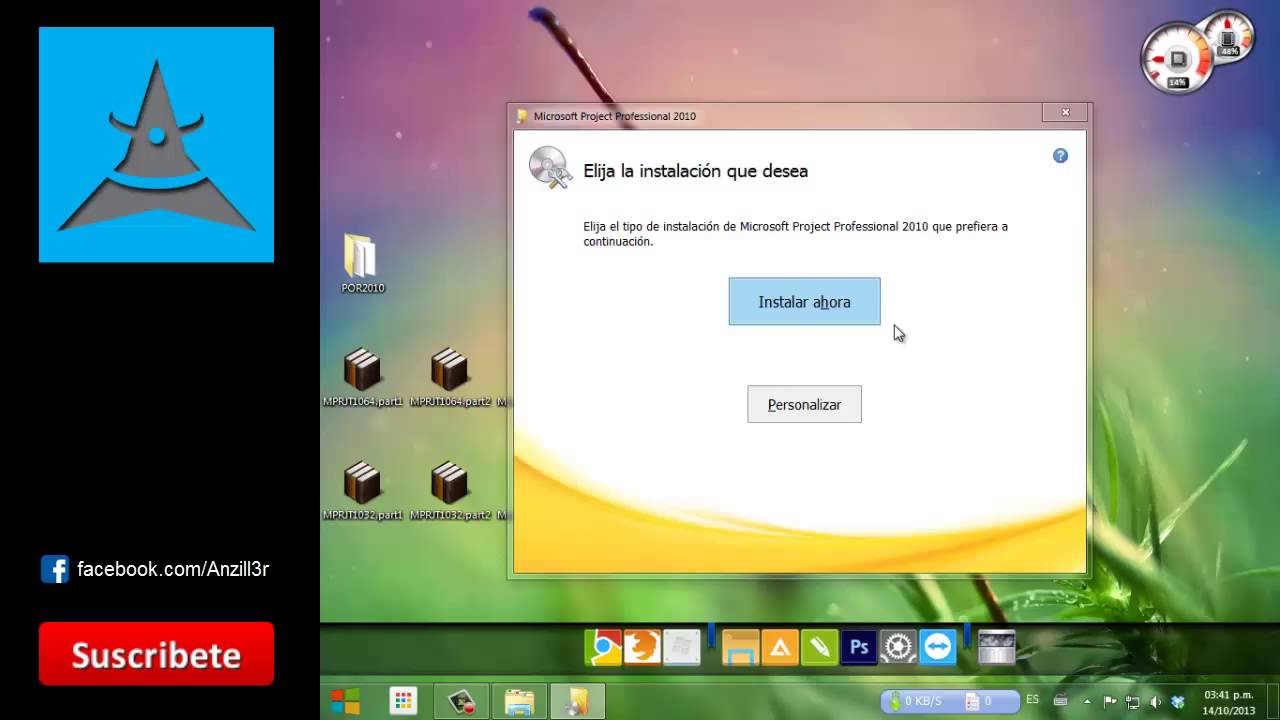Screen dimensions: 1280x720
Task: Choose the Personalizar installation option
Action: (x=804, y=404)
